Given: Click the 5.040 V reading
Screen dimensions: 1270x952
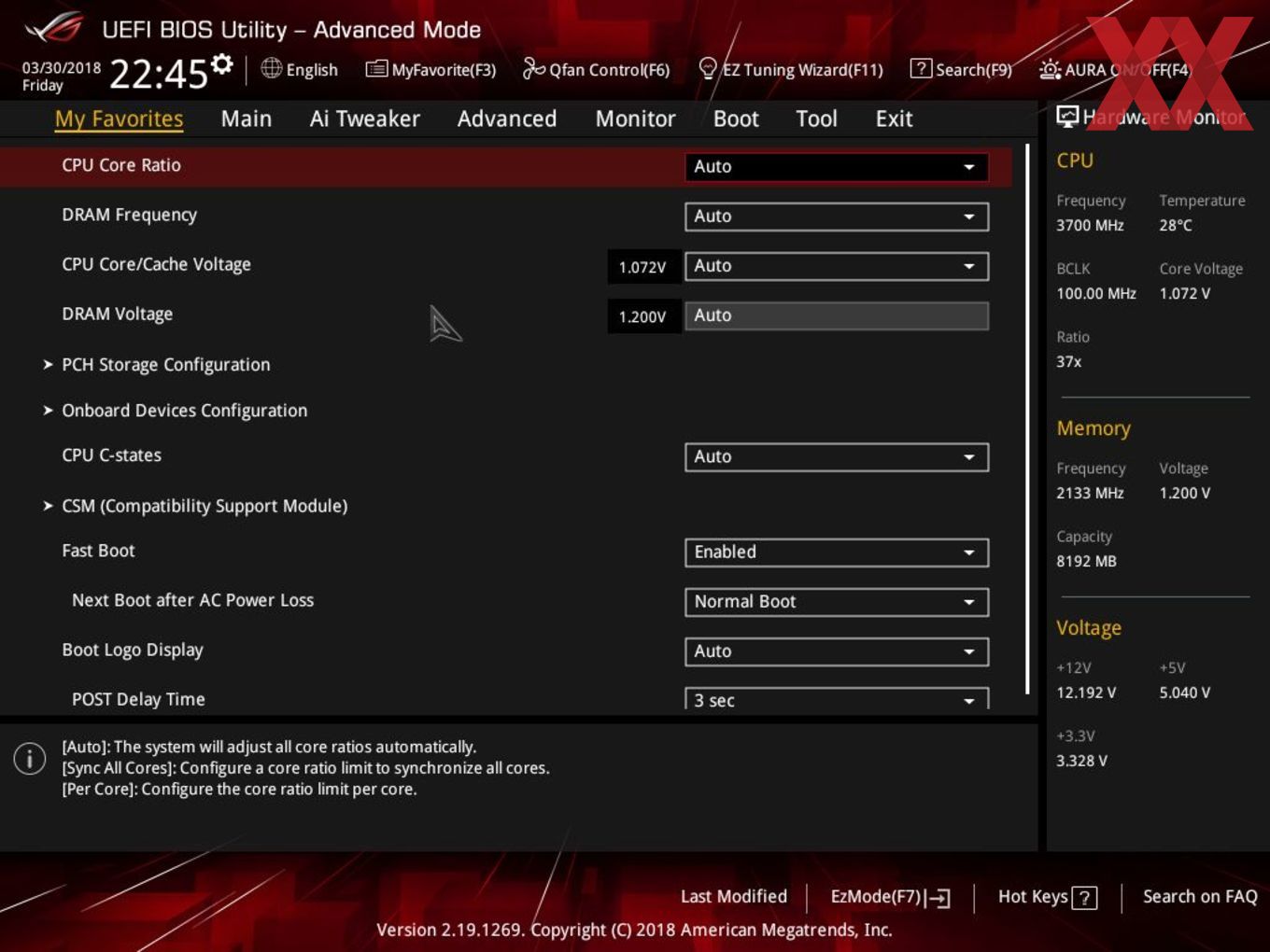Looking at the screenshot, I should click(x=1185, y=693).
